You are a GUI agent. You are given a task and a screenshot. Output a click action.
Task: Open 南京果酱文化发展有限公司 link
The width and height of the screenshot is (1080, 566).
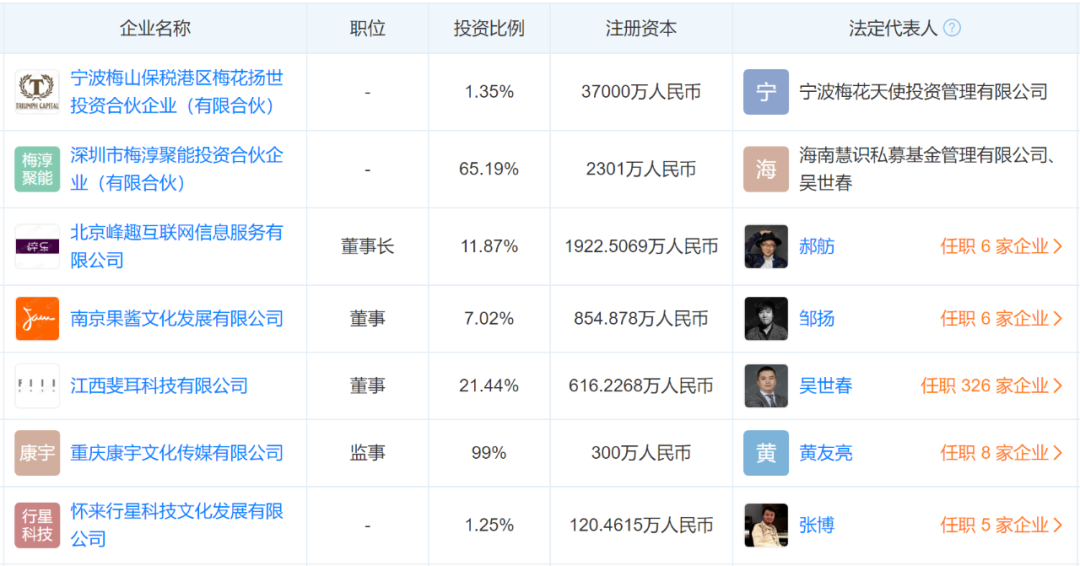(x=177, y=319)
